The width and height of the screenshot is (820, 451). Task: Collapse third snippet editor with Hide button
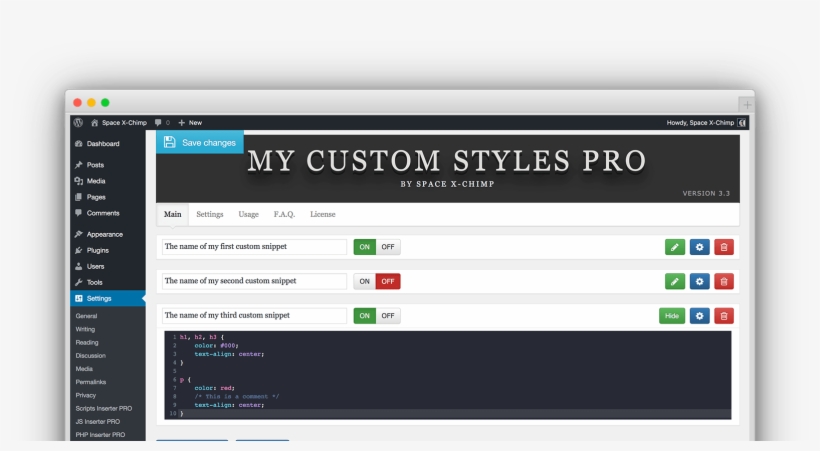pyautogui.click(x=672, y=316)
